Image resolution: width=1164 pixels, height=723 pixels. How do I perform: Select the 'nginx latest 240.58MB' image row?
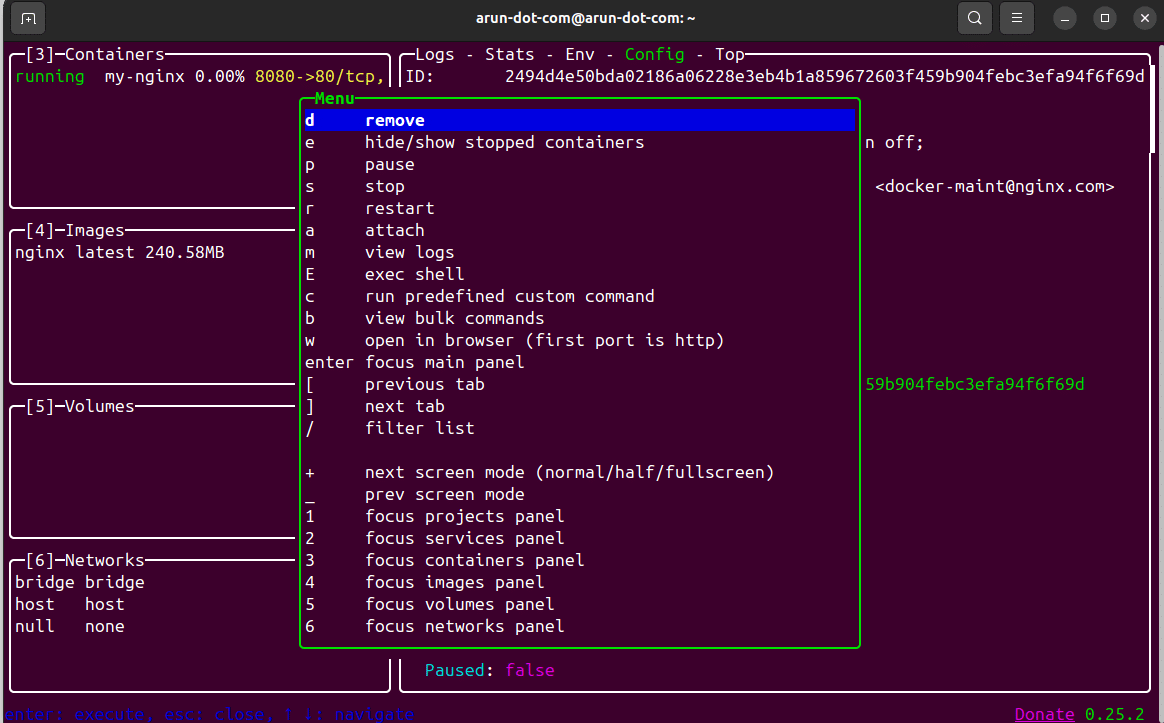tap(120, 252)
